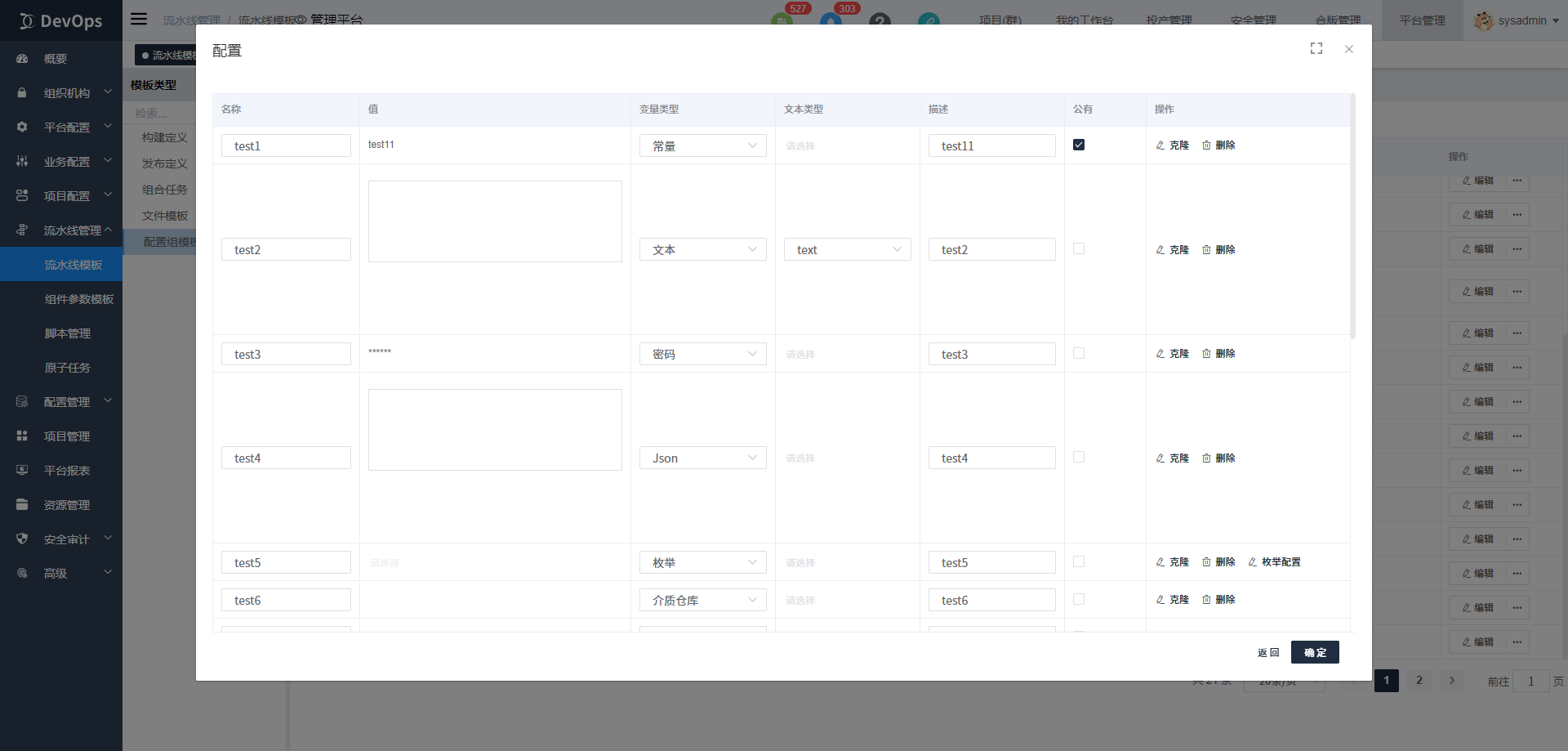
Task: Switch to the 平台管理 top tab
Action: point(1422,20)
